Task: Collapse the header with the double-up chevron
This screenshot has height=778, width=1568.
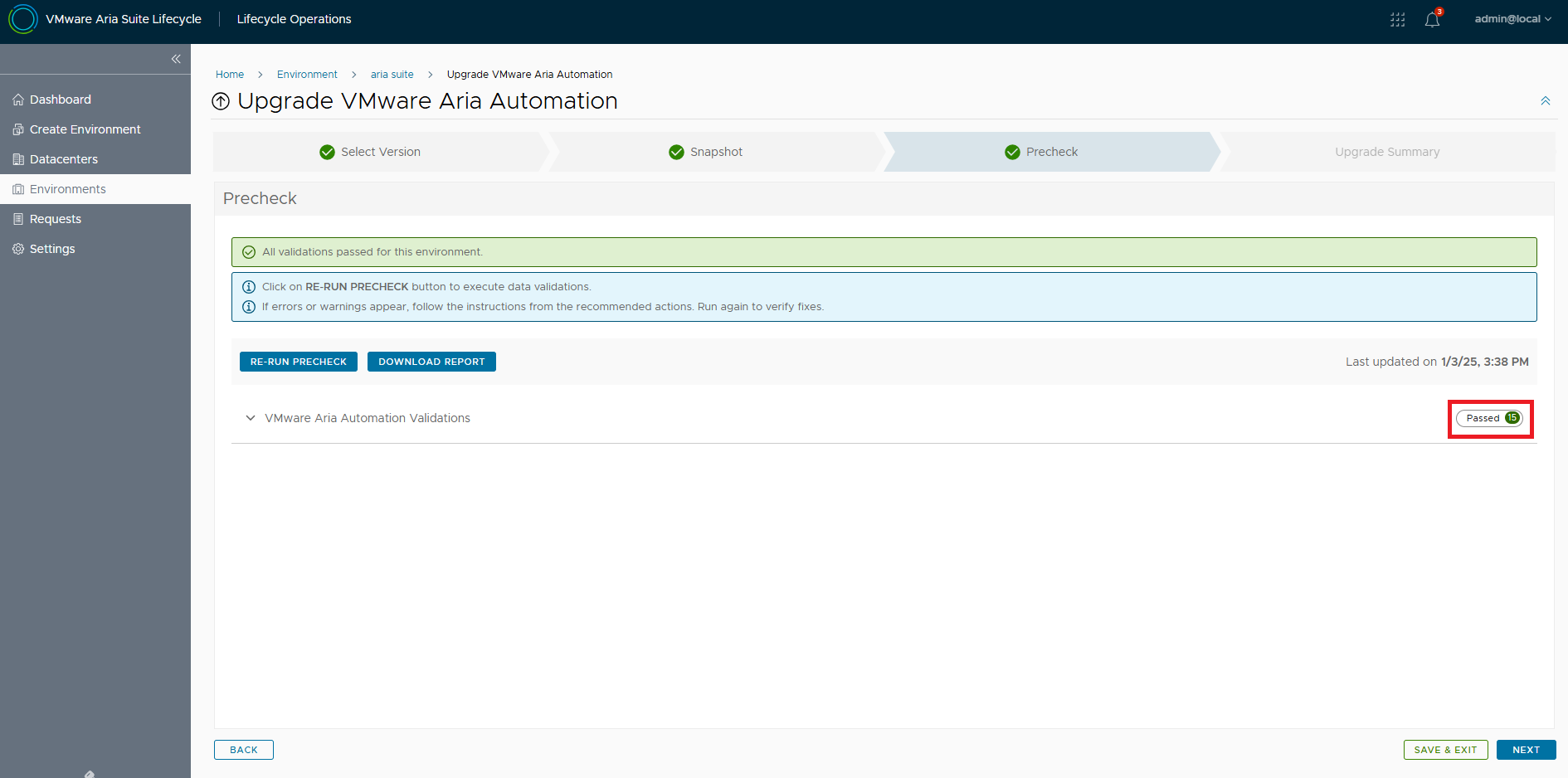Action: [x=1546, y=101]
